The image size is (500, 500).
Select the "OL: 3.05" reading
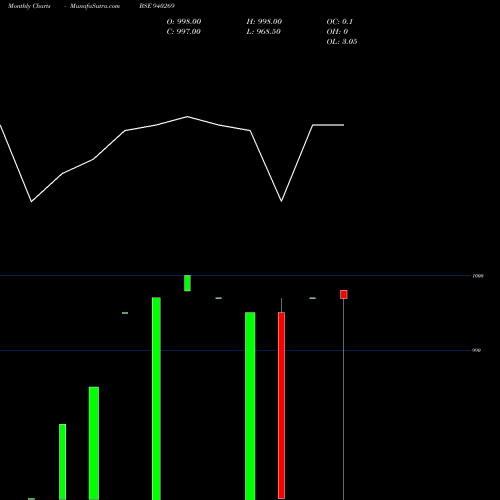click(x=342, y=41)
